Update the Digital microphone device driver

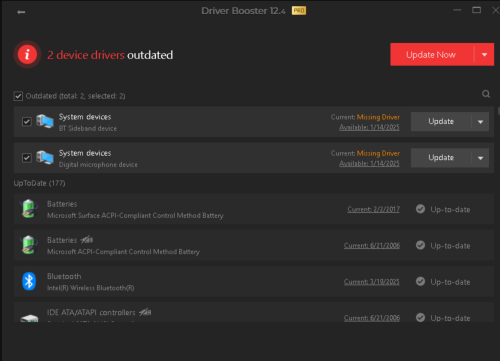[x=441, y=158]
